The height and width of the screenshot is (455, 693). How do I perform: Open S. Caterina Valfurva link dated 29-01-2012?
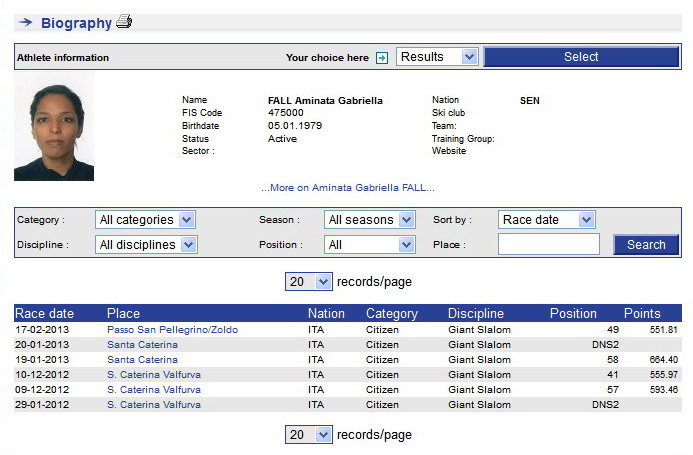click(153, 404)
